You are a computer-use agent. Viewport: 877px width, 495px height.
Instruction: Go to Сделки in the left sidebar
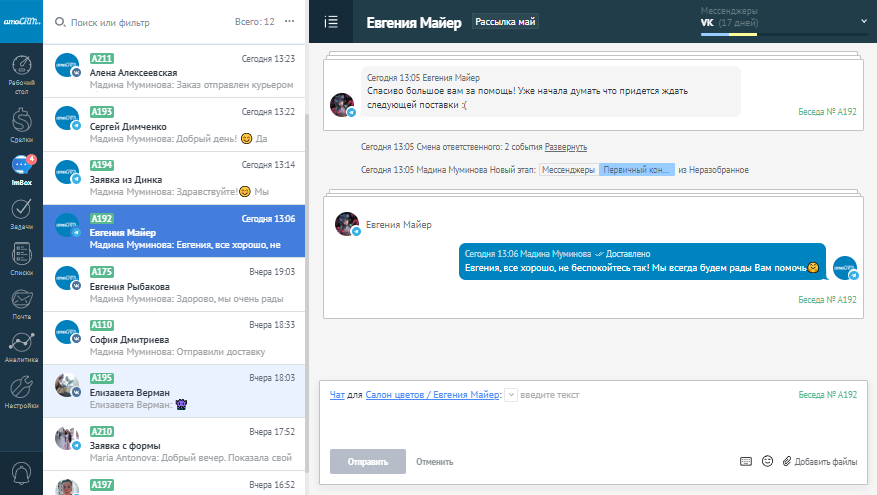pos(20,124)
